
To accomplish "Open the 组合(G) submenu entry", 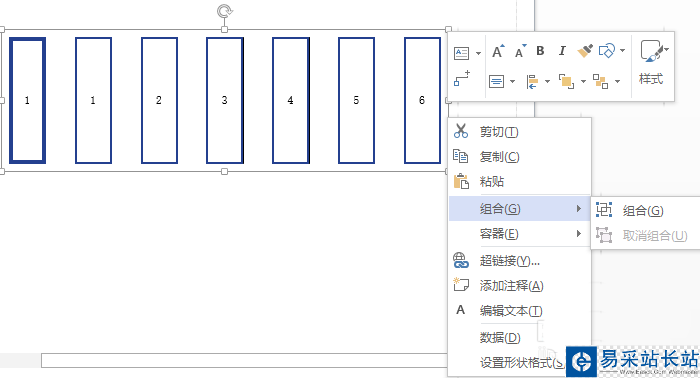I will coord(520,208).
